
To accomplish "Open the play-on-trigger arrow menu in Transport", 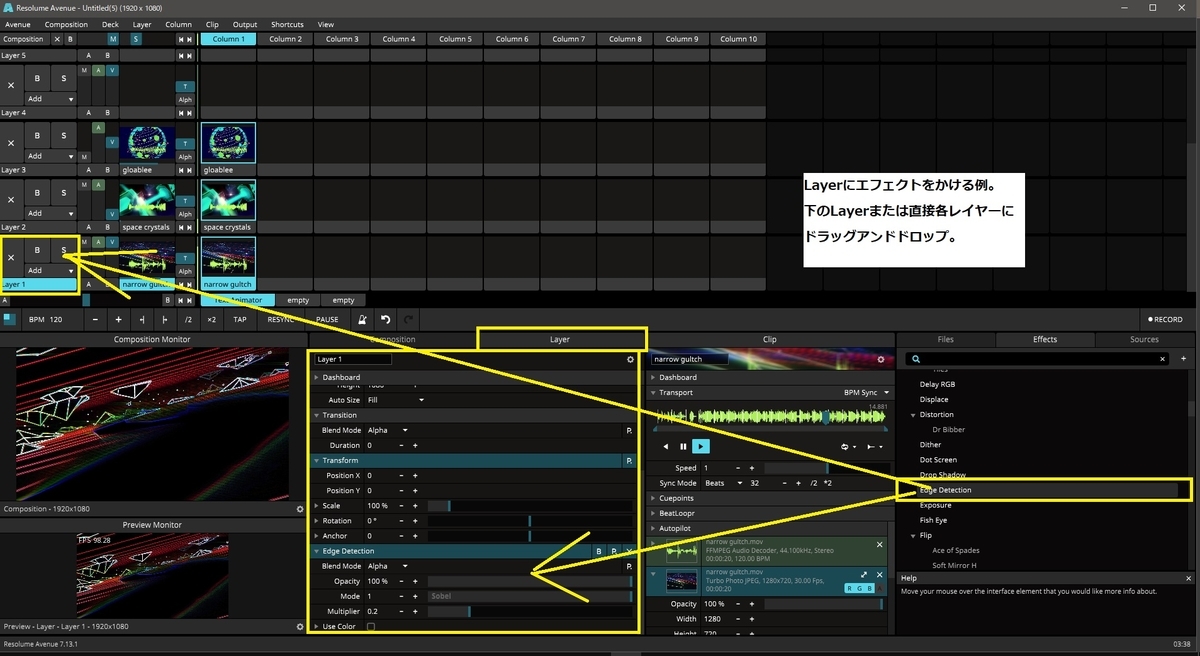I will coord(874,446).
